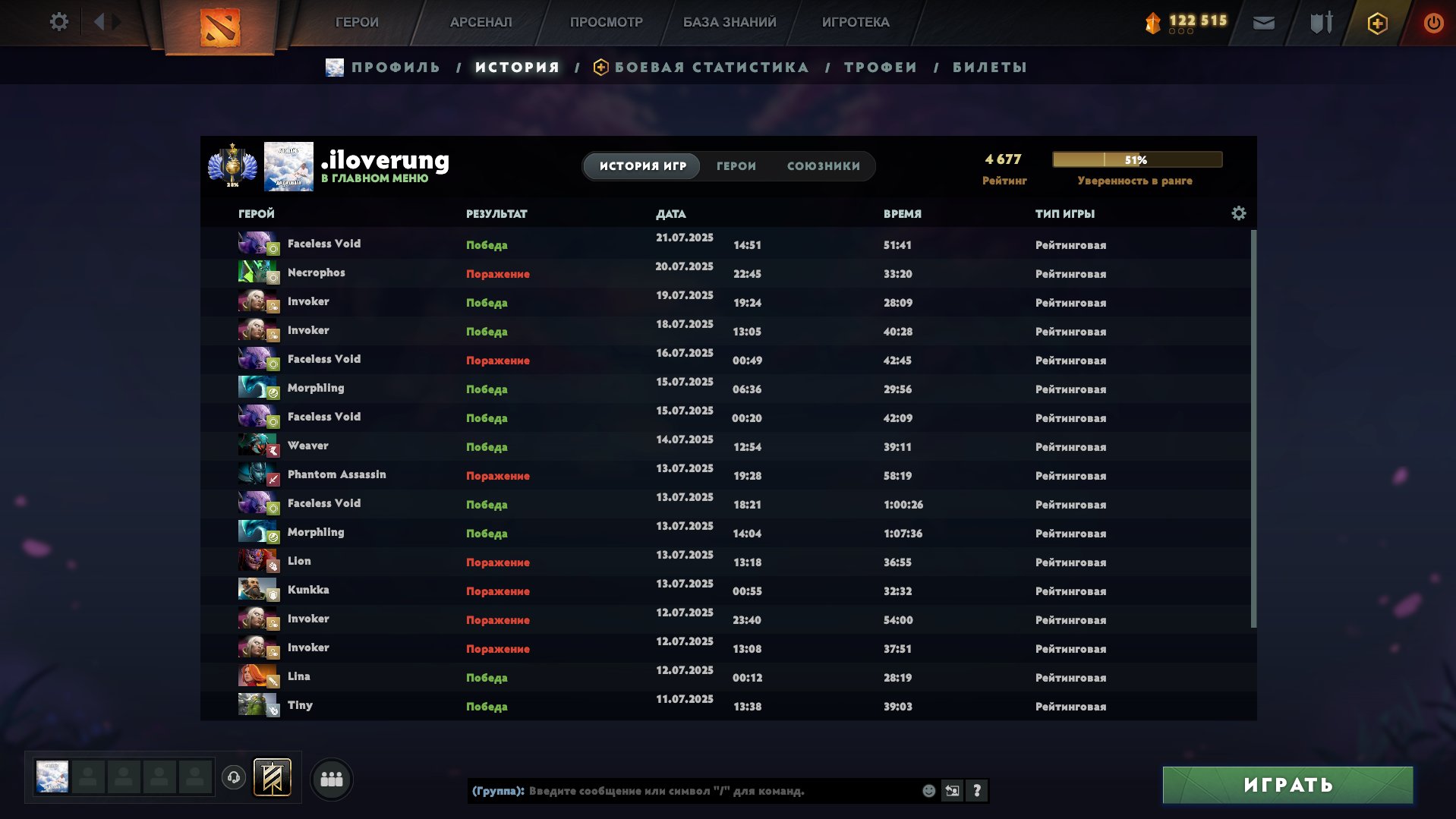Switch to the БОЕВАЯ СТАТИСТИКА tab
This screenshot has height=819, width=1456.
pyautogui.click(x=701, y=67)
